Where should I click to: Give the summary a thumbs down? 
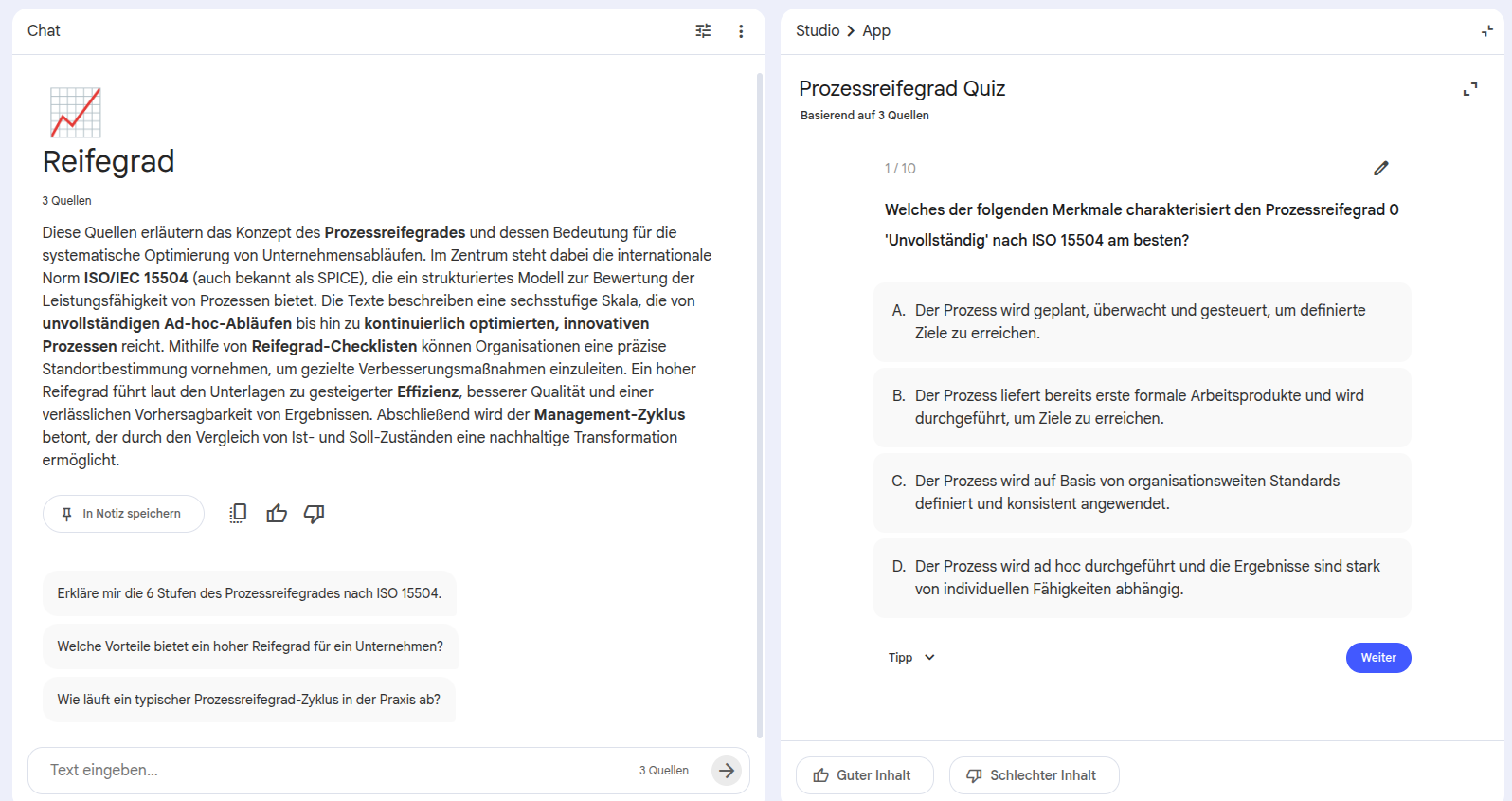pos(314,514)
